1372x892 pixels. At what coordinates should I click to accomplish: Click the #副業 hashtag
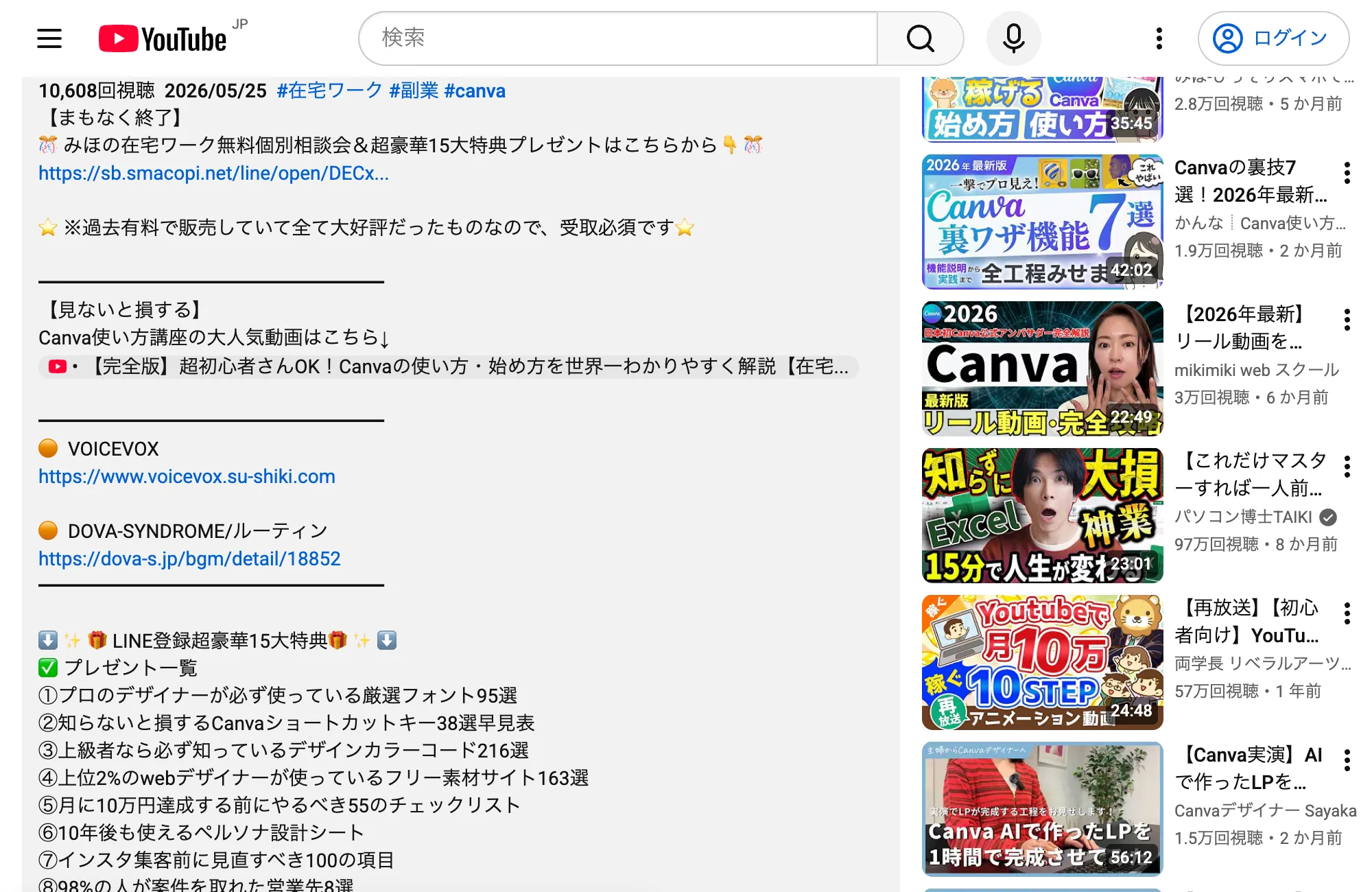pyautogui.click(x=414, y=91)
